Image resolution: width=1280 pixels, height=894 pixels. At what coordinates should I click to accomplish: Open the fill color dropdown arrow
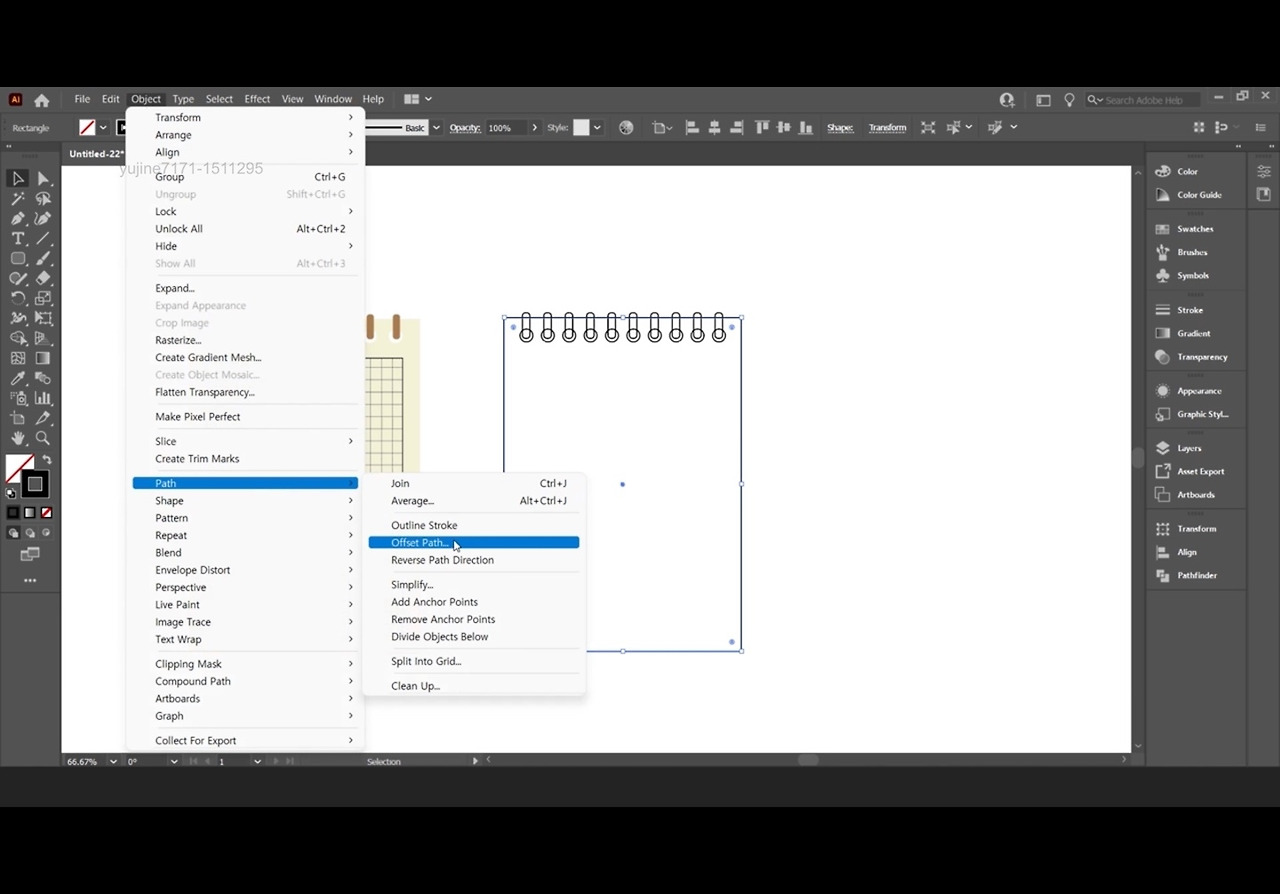[103, 128]
